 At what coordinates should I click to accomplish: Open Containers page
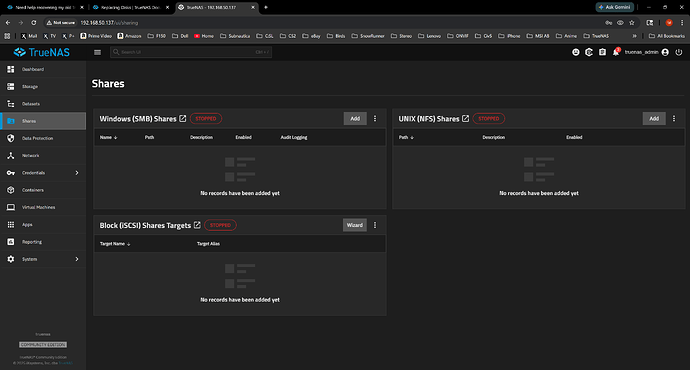coord(43,190)
